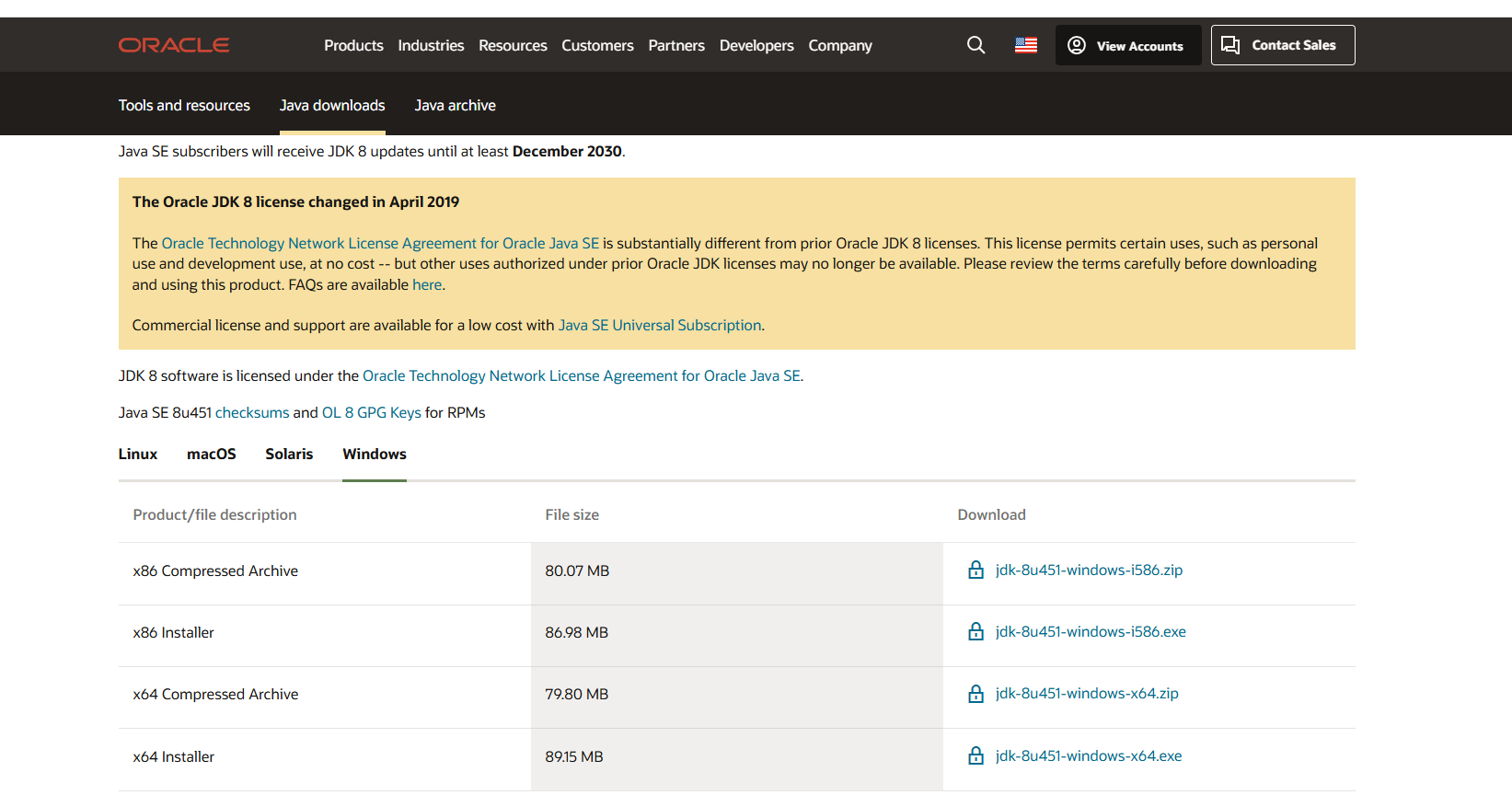Open the OL 8 GPG Keys link
1512x795 pixels.
(x=372, y=412)
